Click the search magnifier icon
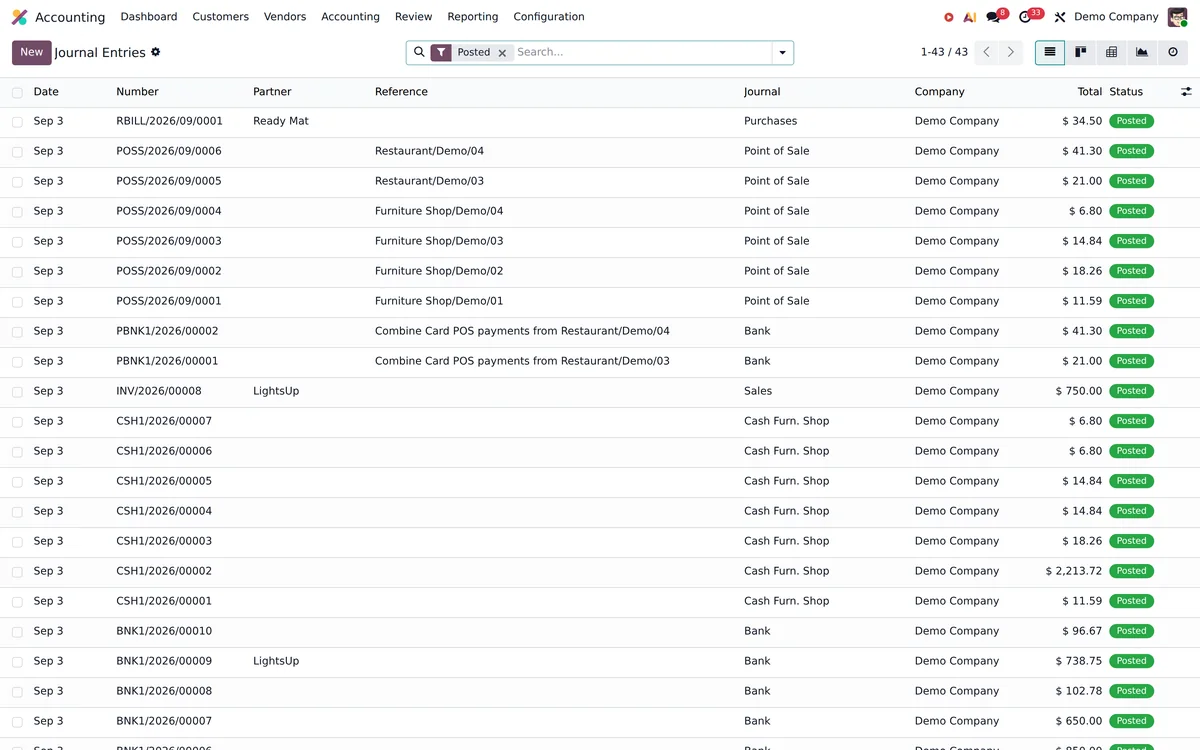This screenshot has height=750, width=1200. pyautogui.click(x=419, y=52)
